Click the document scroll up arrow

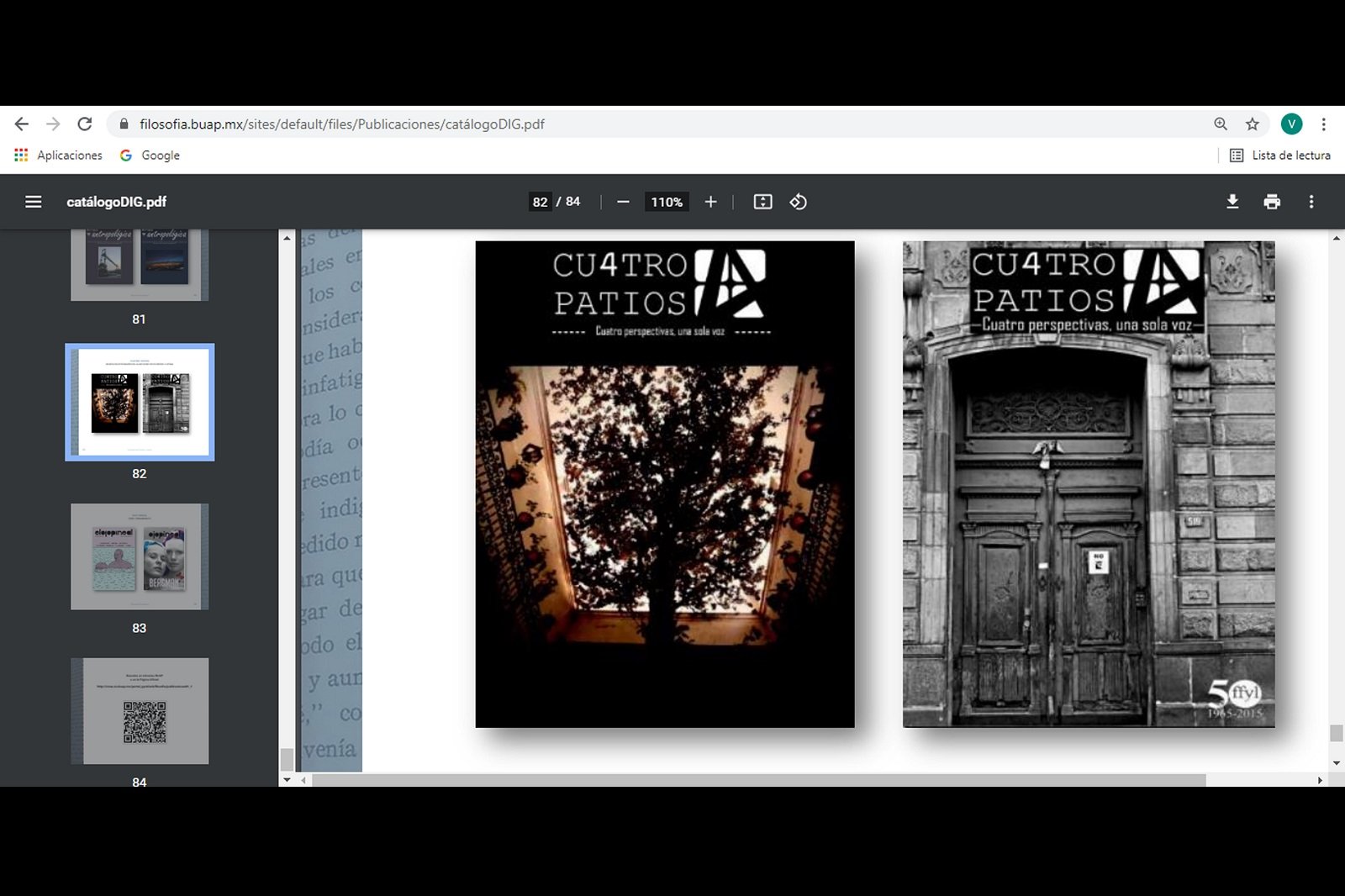[1336, 239]
